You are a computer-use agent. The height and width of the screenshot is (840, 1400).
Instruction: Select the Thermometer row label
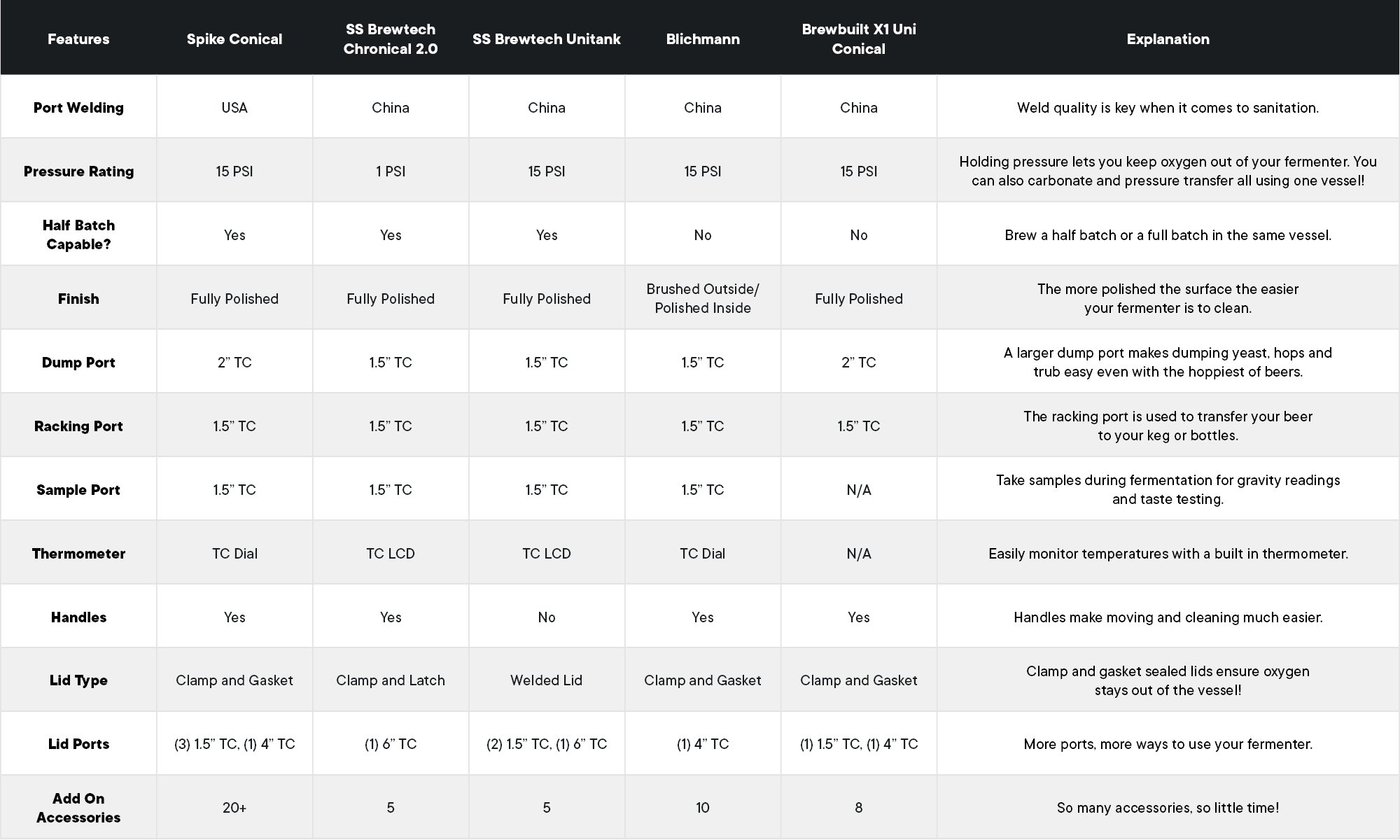[78, 554]
